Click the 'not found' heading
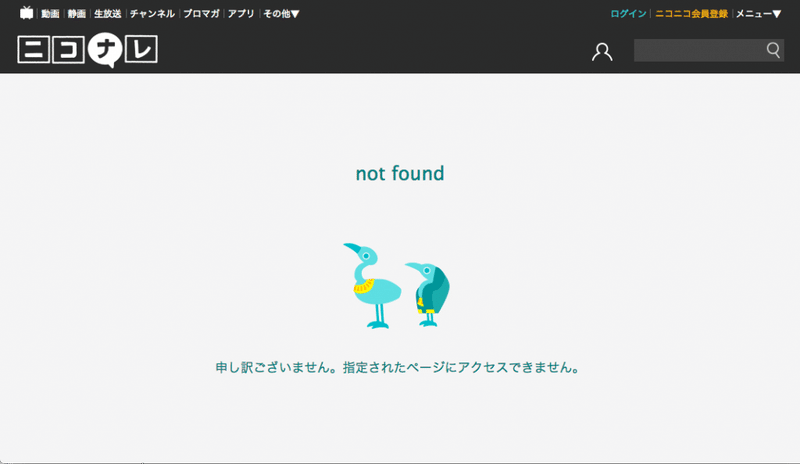Screen dimensions: 800x464 tap(400, 174)
